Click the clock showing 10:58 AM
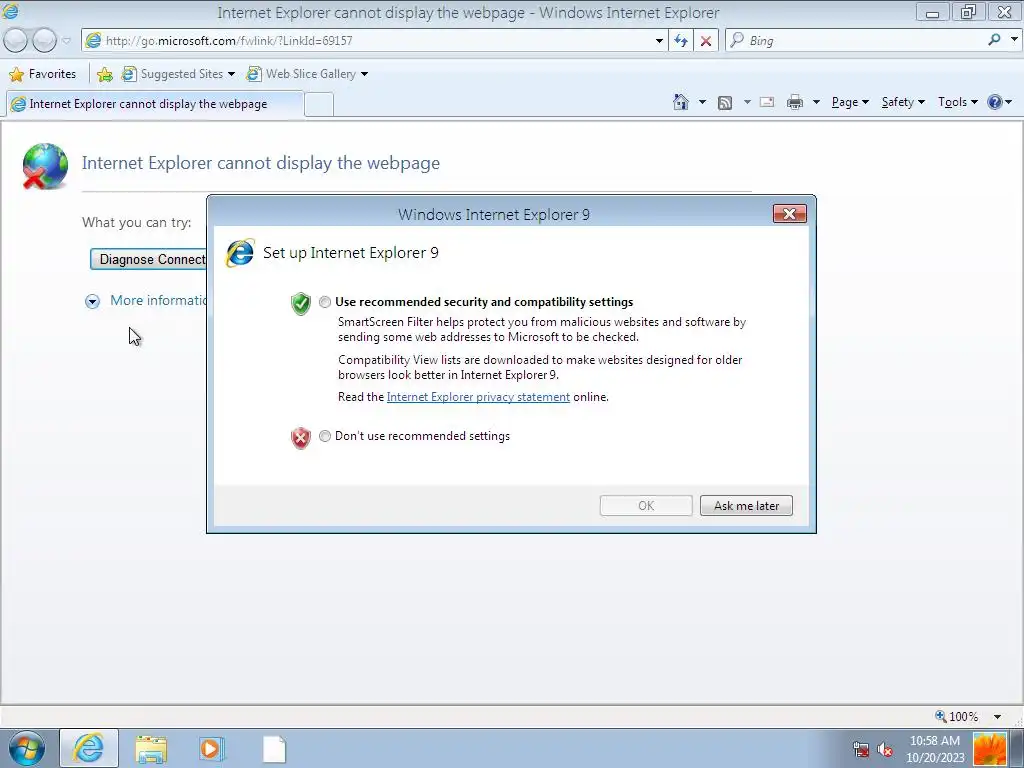Screen dimensions: 1024x768 click(935, 741)
